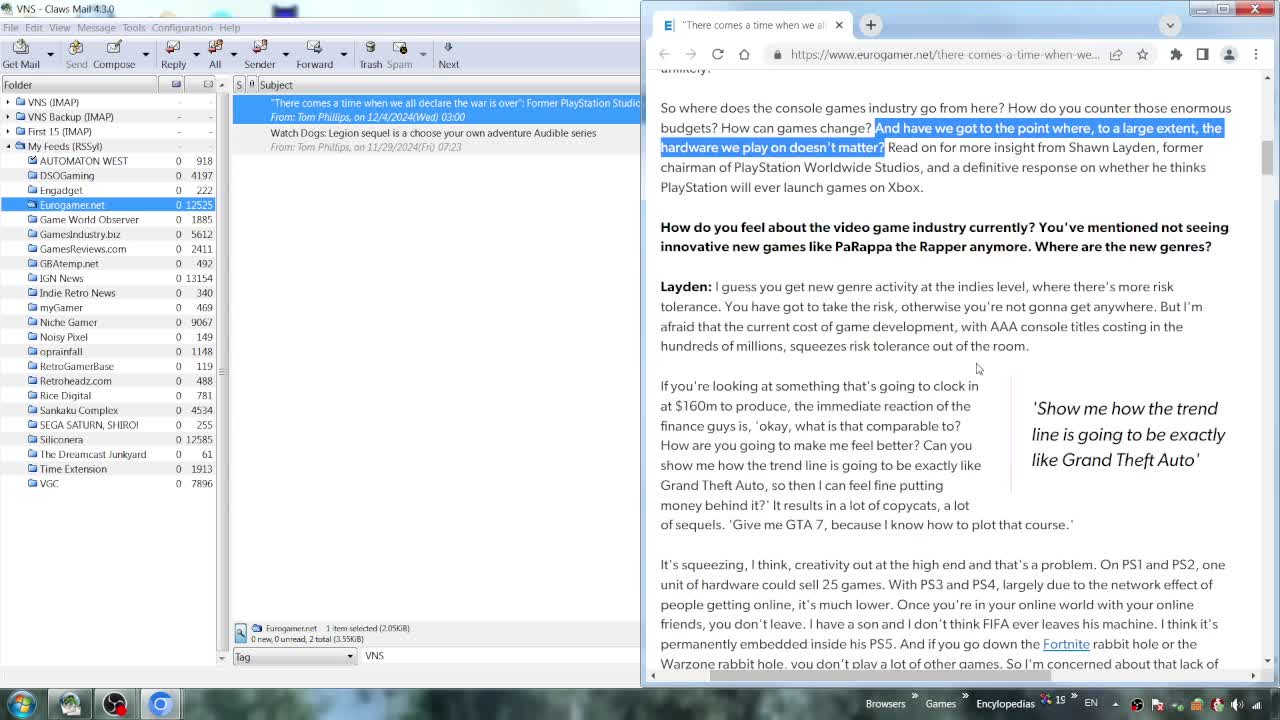Open the Tools menu
1280x720 pixels.
[134, 27]
